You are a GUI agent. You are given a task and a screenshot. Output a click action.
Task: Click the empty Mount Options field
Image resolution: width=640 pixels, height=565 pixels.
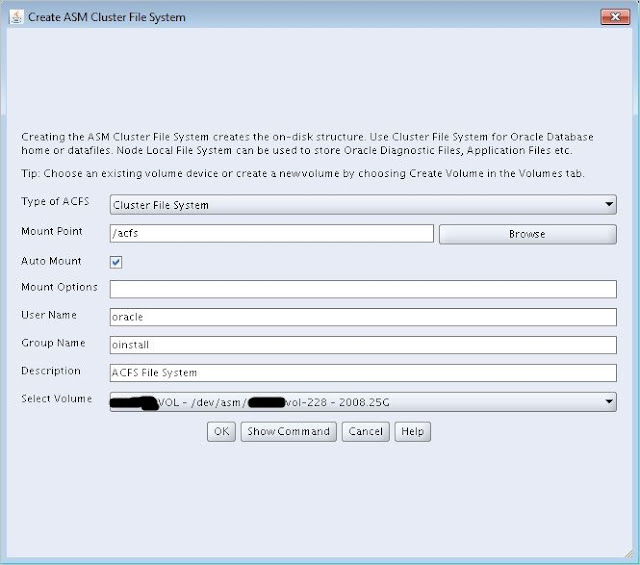[x=363, y=289]
